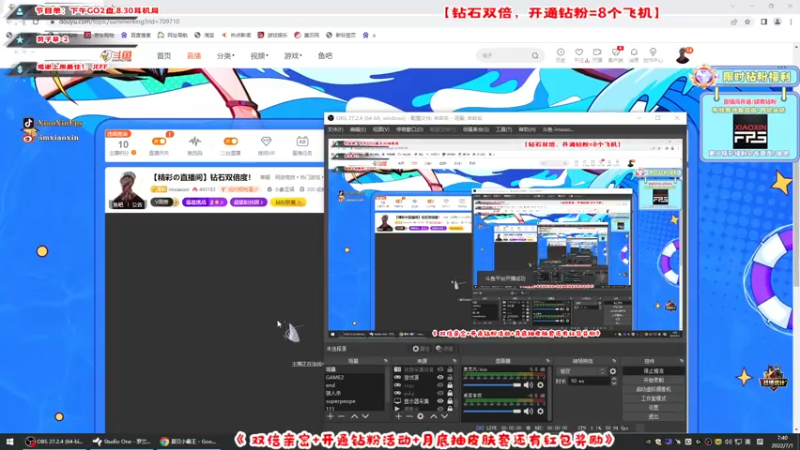Mute the 麦克风/Aux speaker icon
800x450 pixels.
(x=529, y=385)
